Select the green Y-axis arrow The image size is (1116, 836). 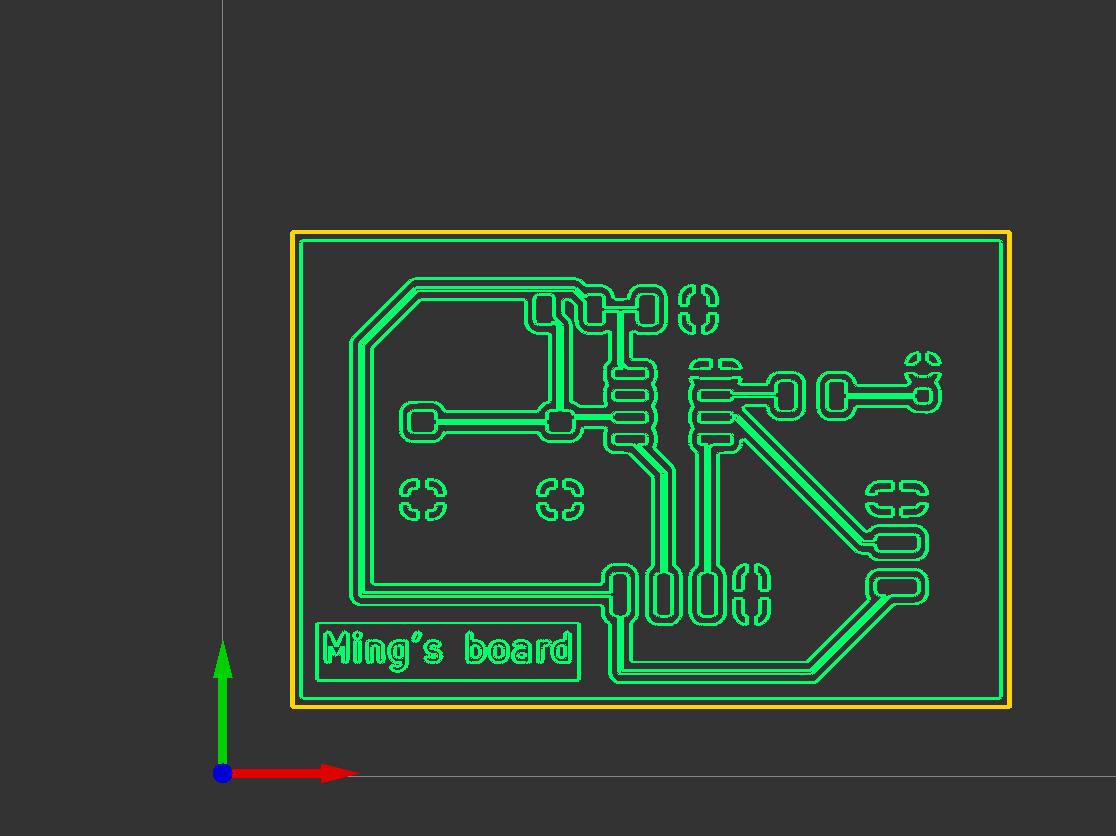pyautogui.click(x=224, y=700)
